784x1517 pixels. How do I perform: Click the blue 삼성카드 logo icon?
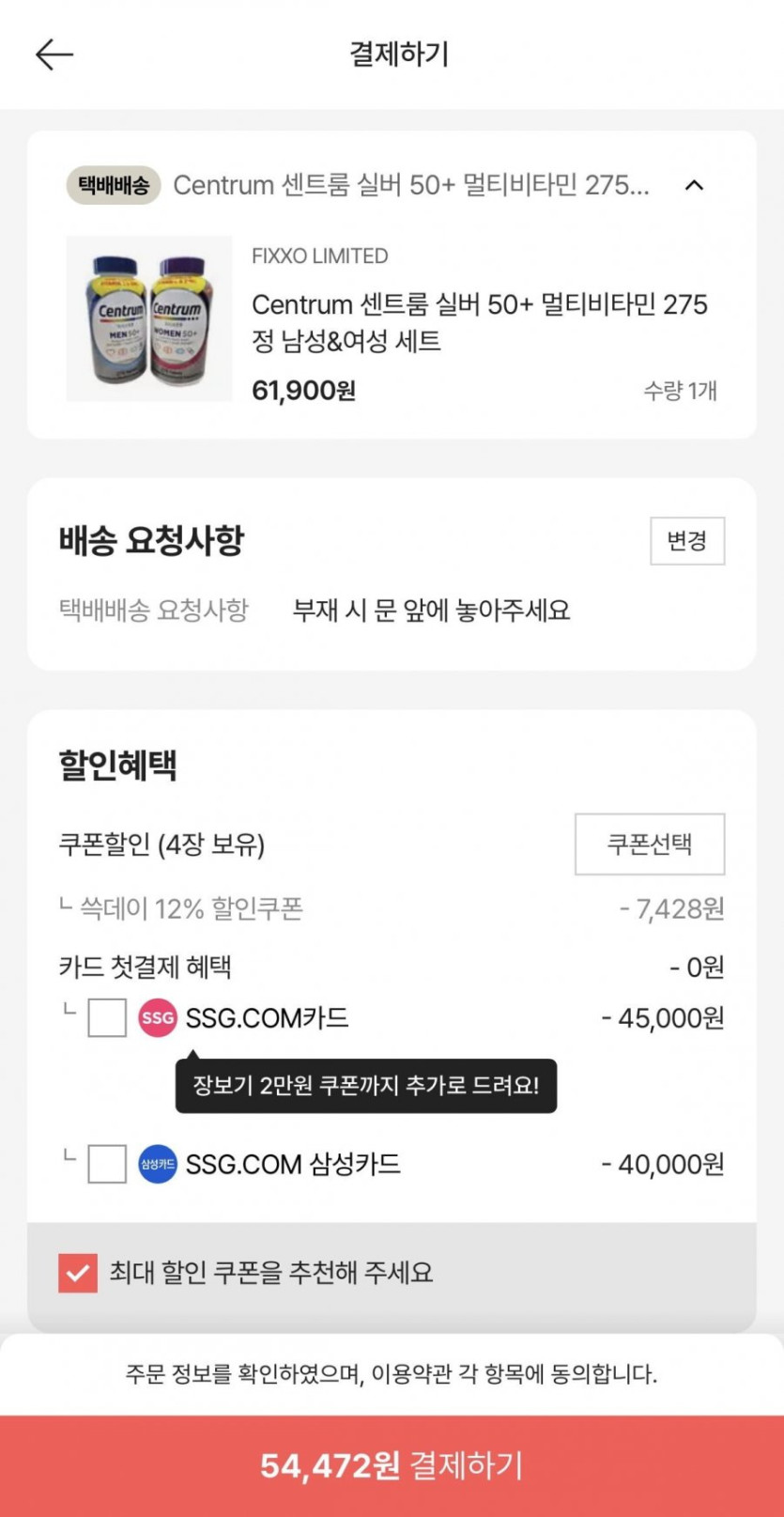tap(158, 1165)
